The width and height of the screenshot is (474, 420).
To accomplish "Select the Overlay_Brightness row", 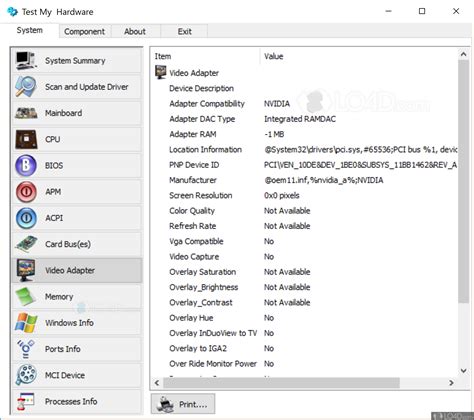I will click(x=305, y=287).
